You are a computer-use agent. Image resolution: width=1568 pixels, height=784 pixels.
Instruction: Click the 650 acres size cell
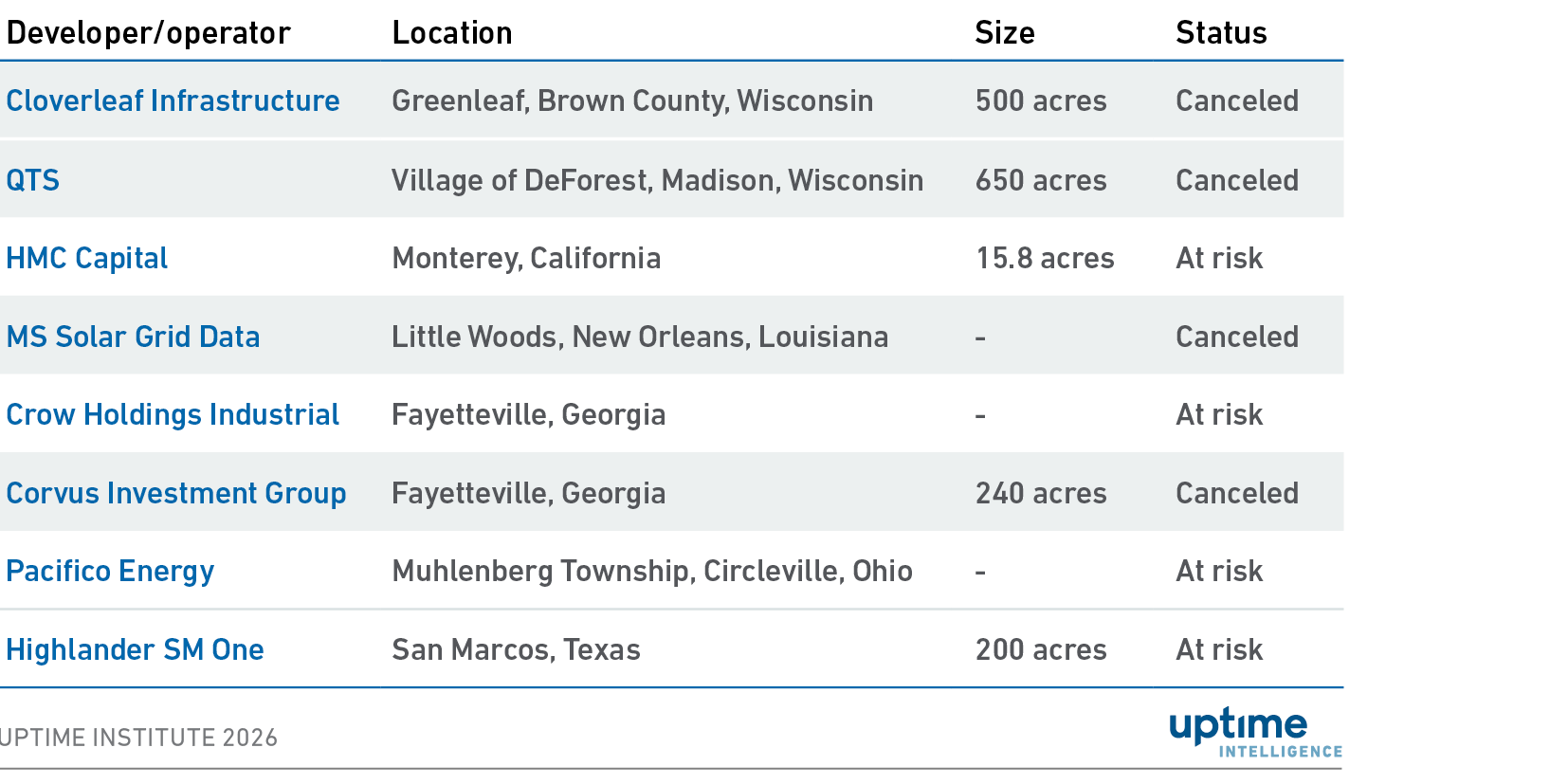click(x=1041, y=180)
